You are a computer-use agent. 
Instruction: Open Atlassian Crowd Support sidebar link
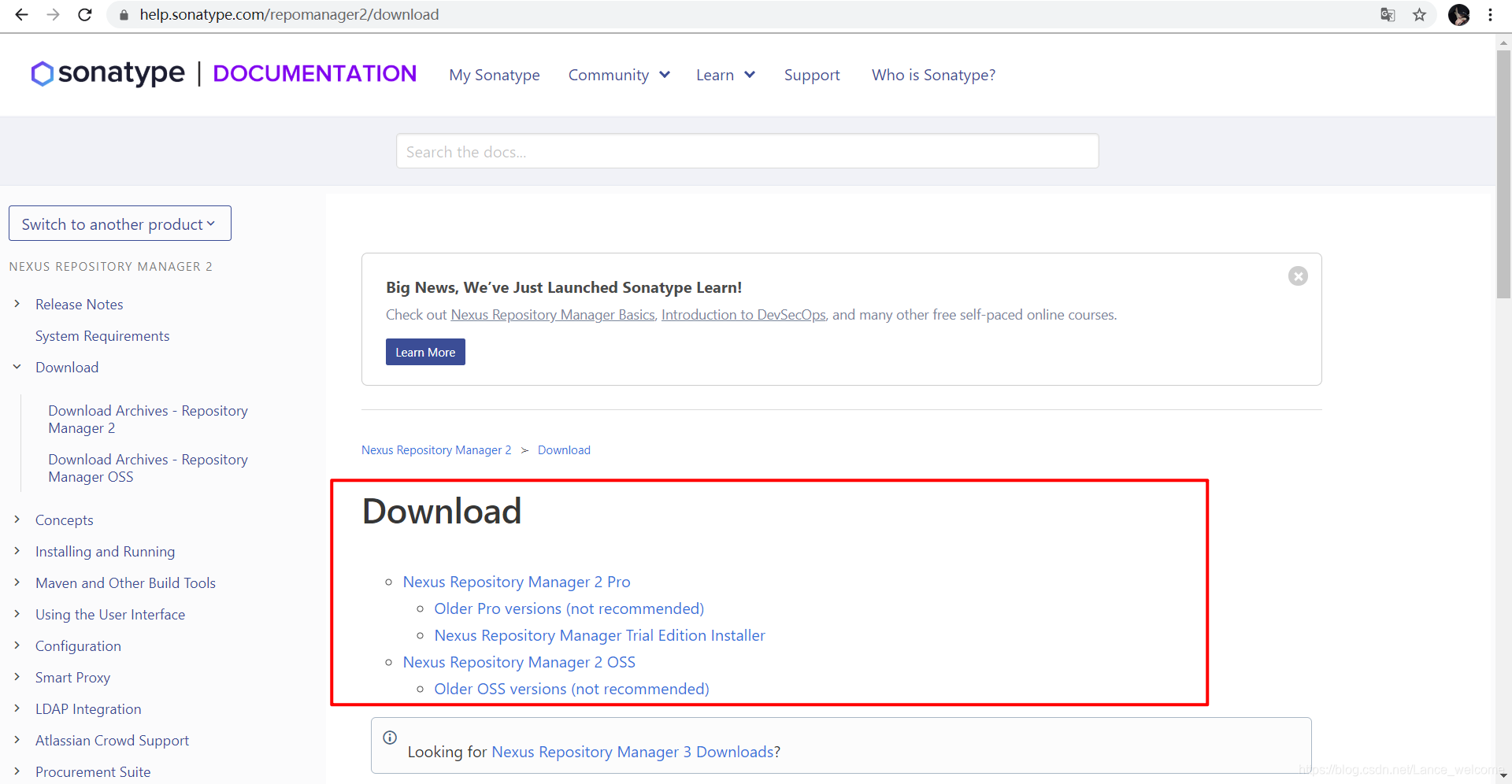click(113, 741)
